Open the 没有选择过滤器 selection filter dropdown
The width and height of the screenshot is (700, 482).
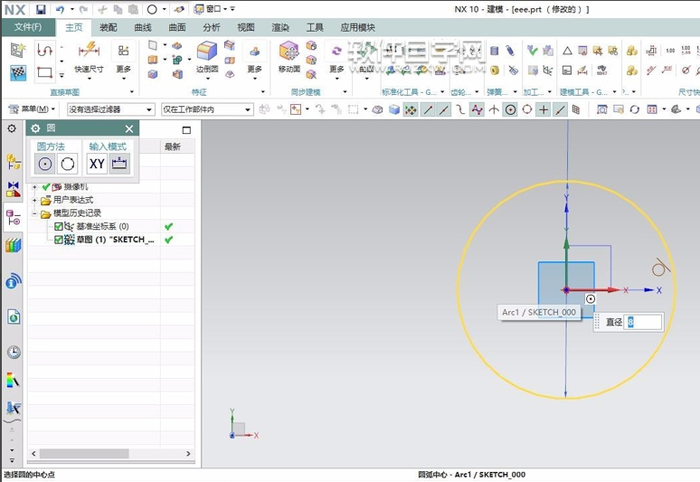click(x=110, y=109)
